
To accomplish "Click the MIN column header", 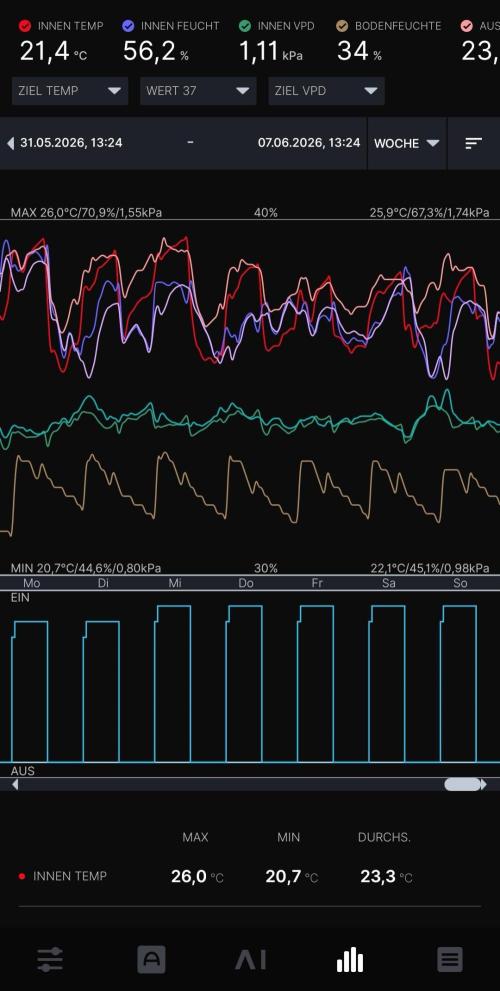I will (x=288, y=837).
